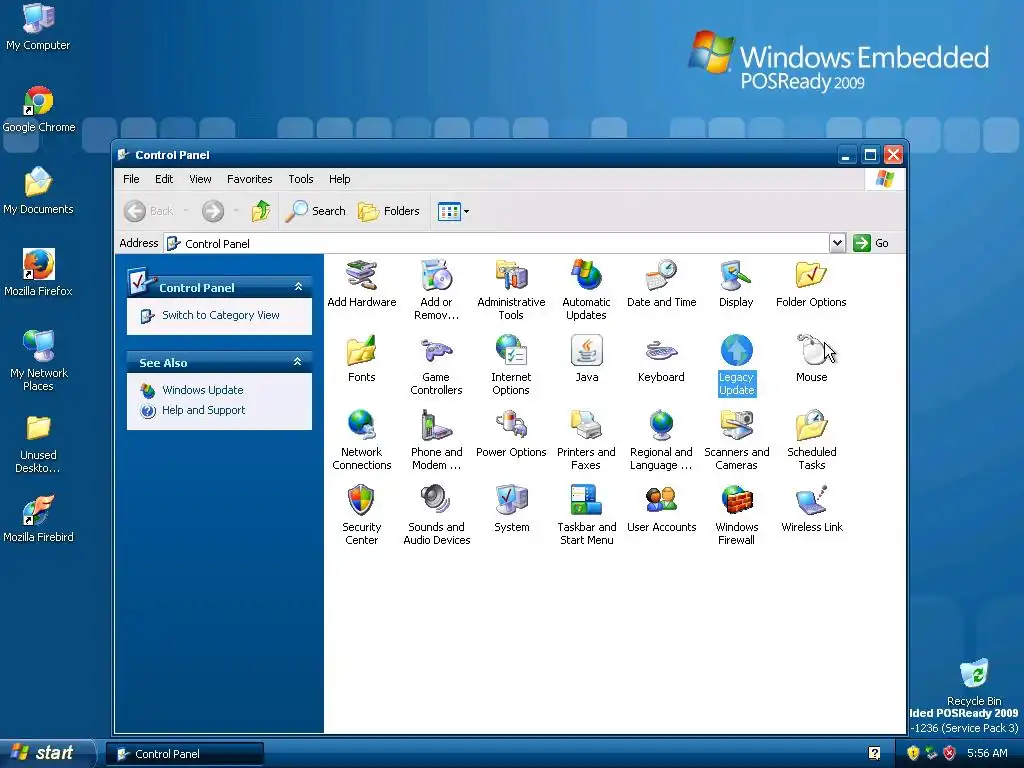Click the Up folder toolbar button
1024x768 pixels.
pos(261,211)
